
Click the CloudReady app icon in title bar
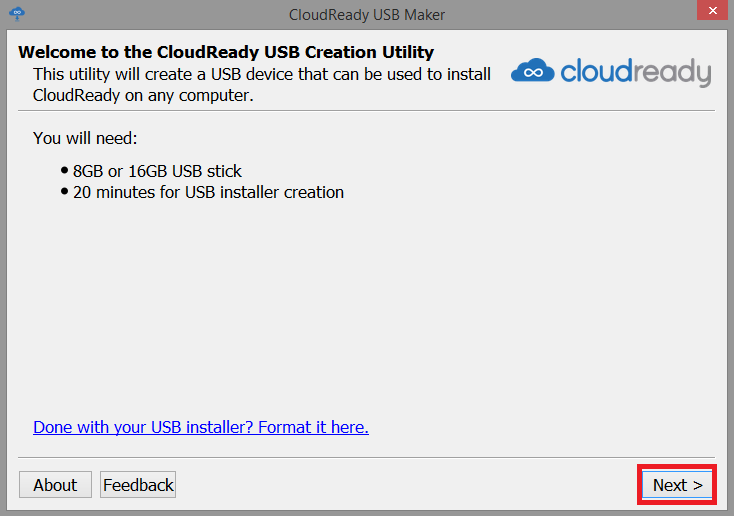(17, 14)
